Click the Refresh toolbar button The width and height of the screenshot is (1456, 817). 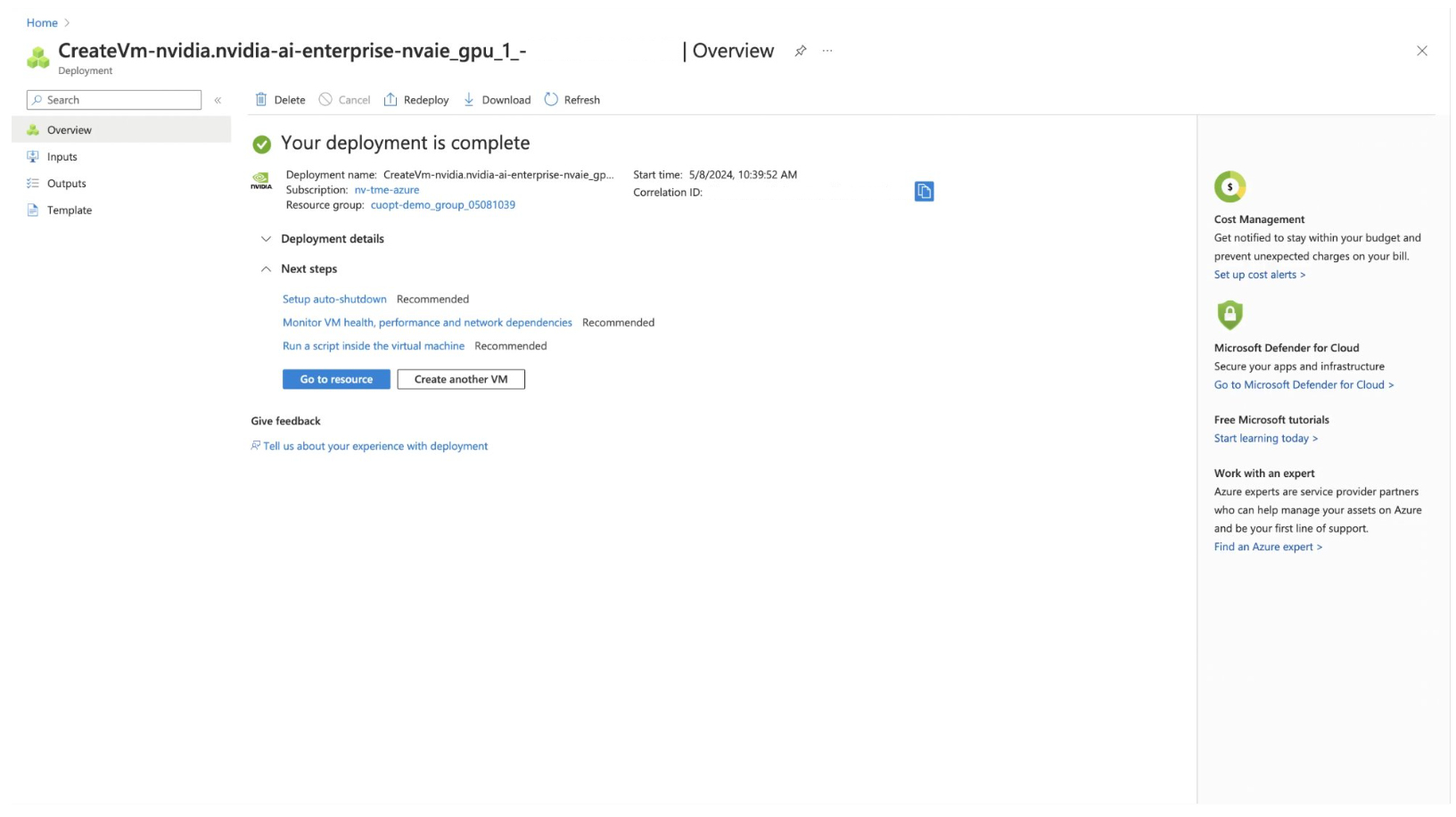pos(572,100)
